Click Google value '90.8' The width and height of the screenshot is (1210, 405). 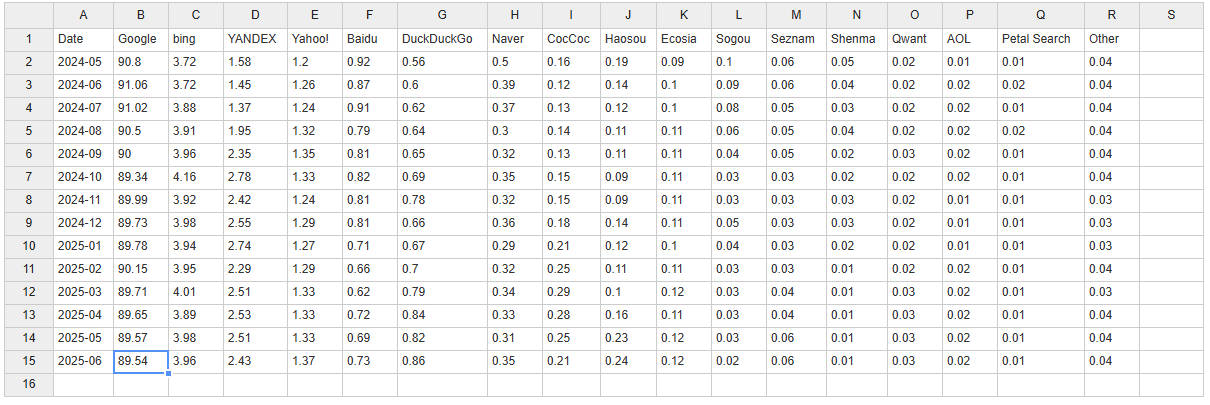click(x=140, y=62)
